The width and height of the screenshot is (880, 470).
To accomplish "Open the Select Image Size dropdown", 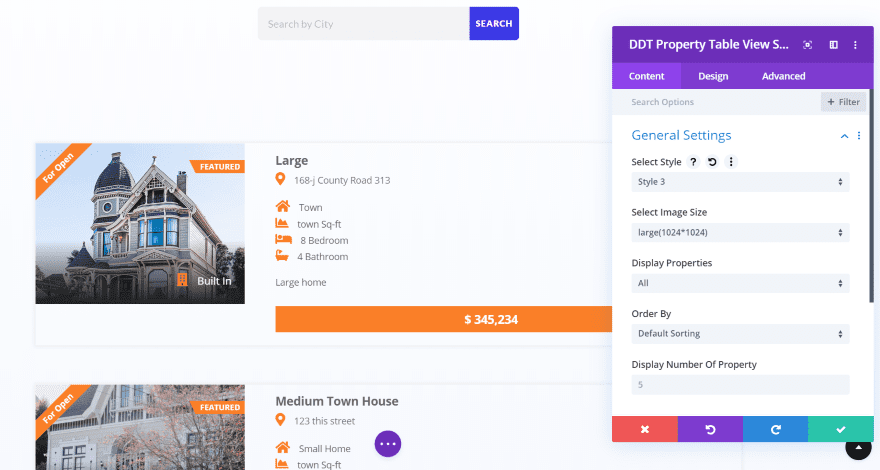I will [x=740, y=232].
